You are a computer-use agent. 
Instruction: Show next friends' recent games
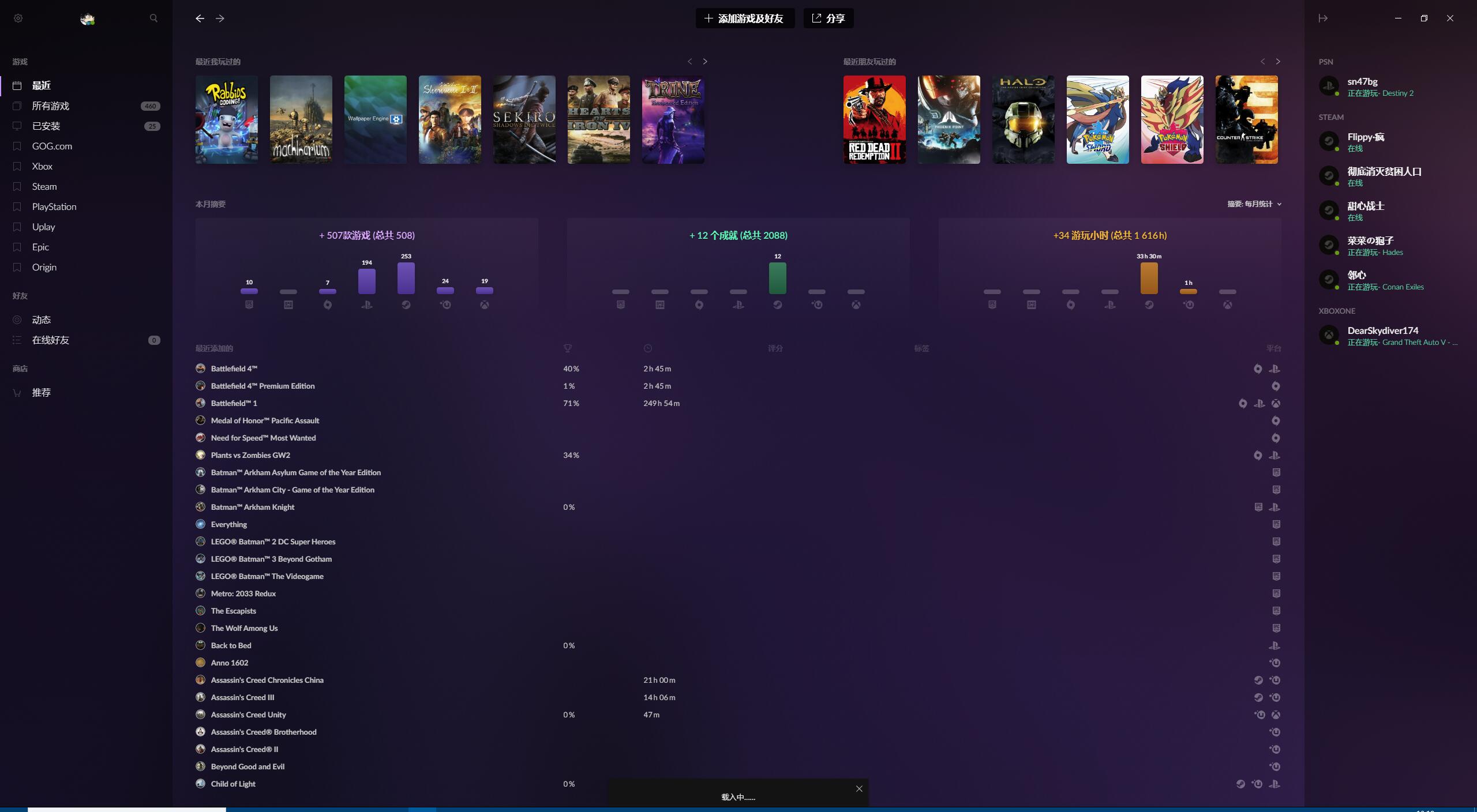(x=1278, y=62)
